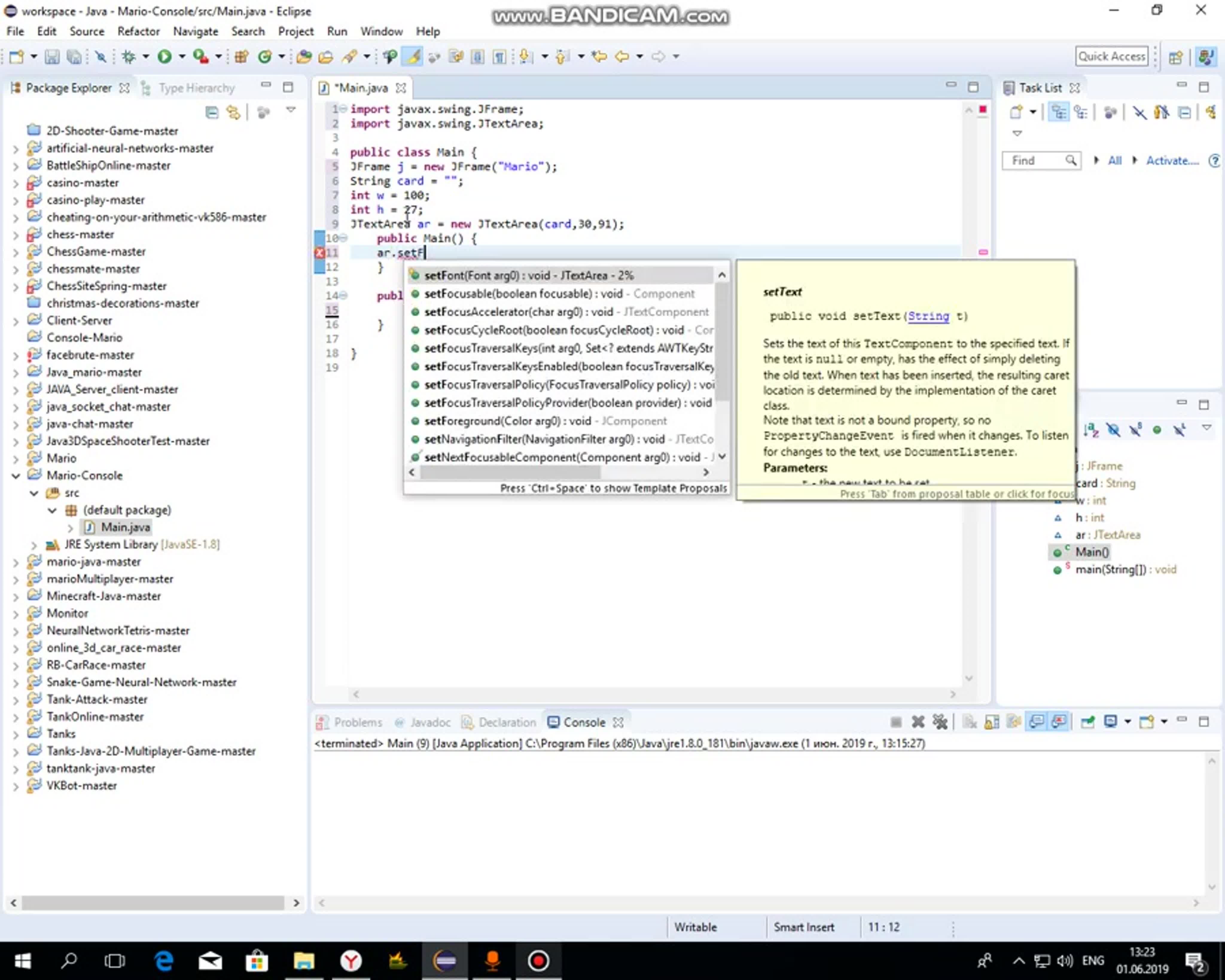
Task: Open the Run button dropdown arrow
Action: [182, 56]
